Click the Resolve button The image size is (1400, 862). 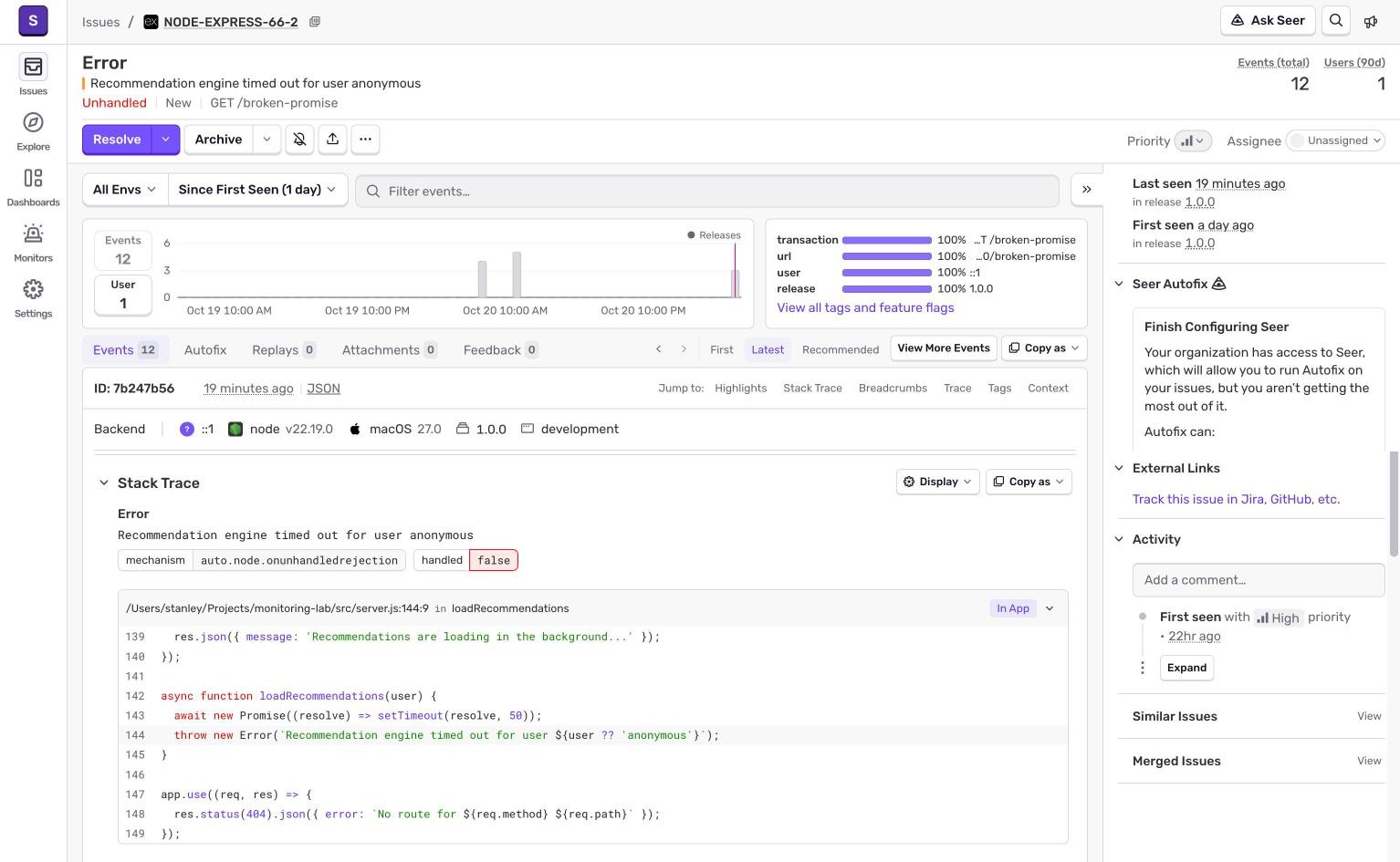[x=117, y=140]
